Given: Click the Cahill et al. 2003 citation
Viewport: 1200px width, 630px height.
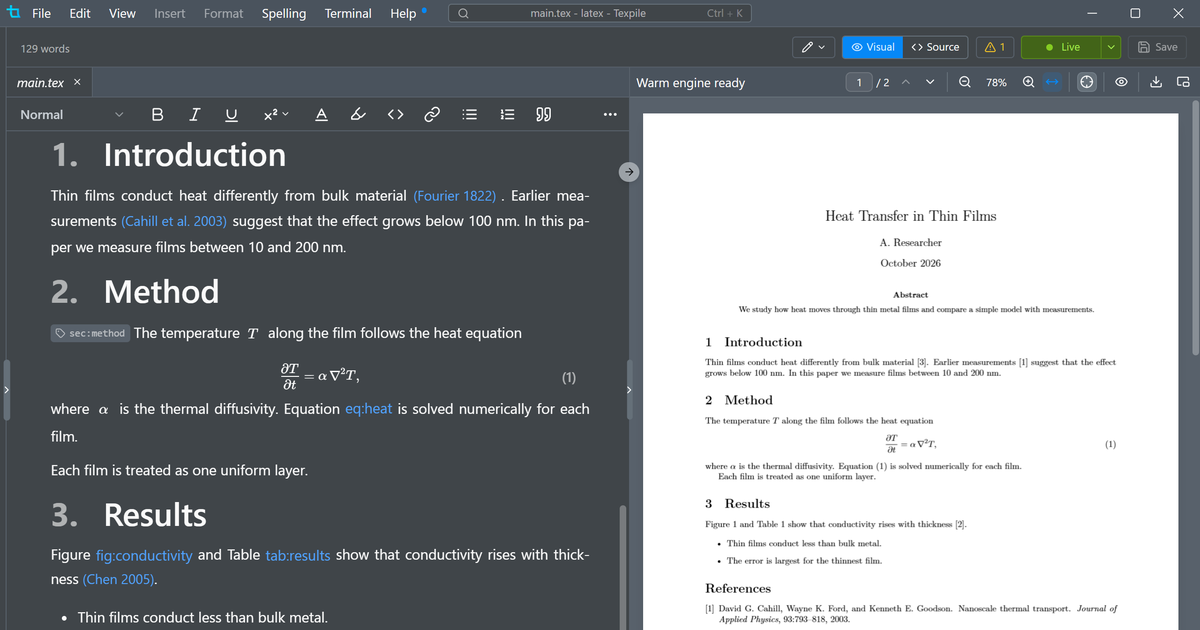Looking at the screenshot, I should (174, 221).
